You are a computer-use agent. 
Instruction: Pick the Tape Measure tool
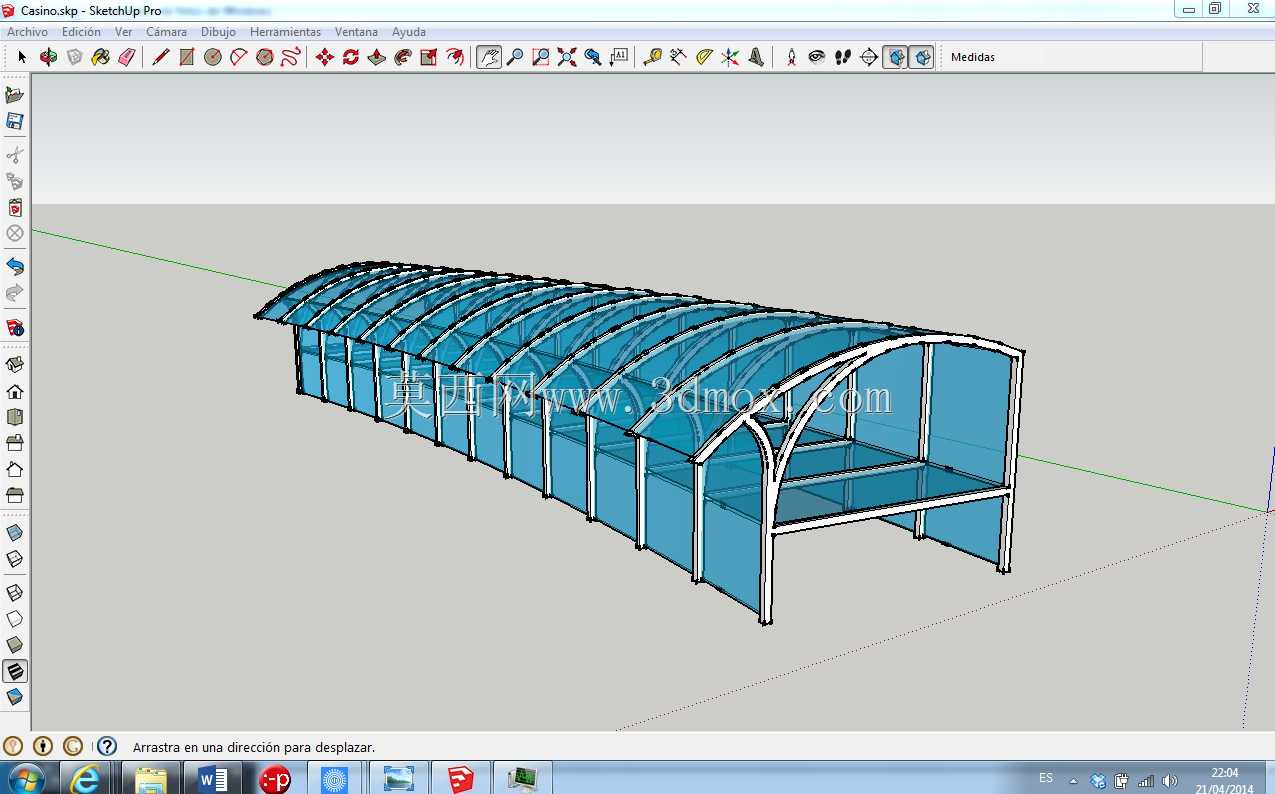(653, 57)
